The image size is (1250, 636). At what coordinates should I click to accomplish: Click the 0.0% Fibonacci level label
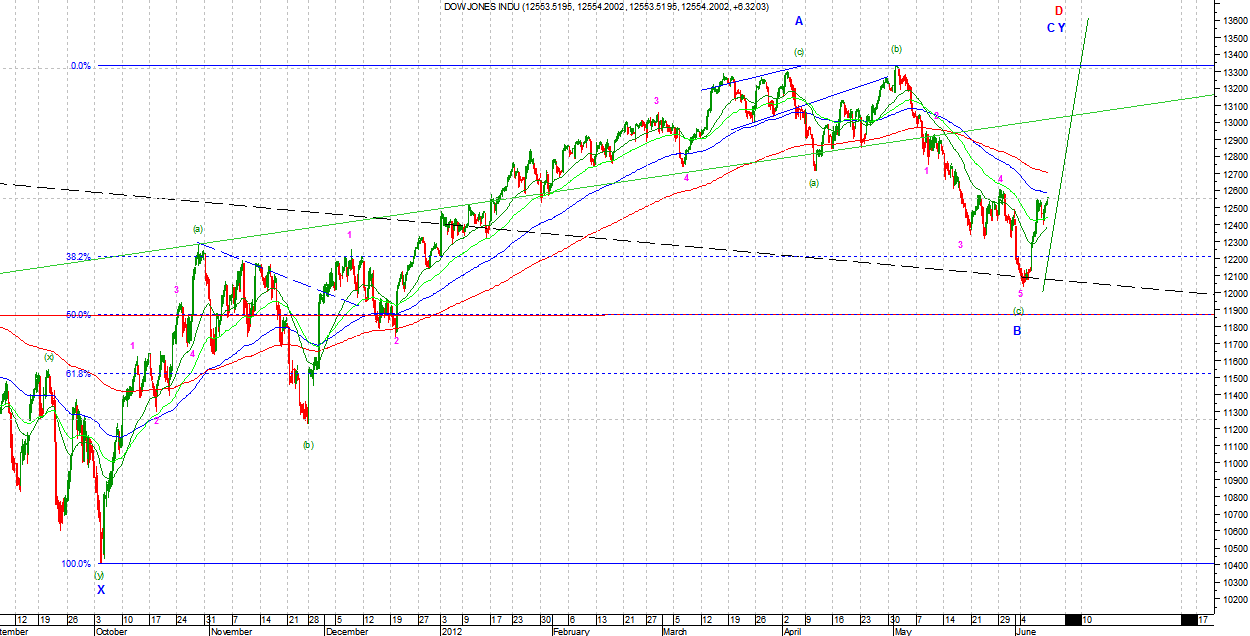[81, 66]
